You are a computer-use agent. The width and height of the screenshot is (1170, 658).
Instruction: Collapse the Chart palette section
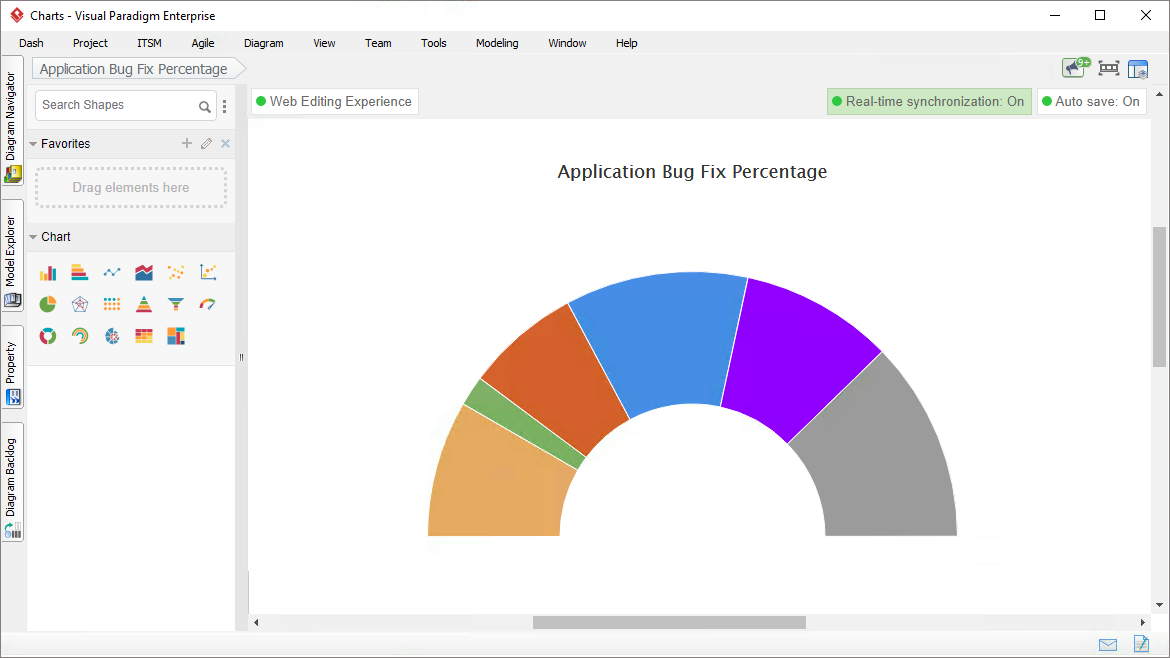tap(33, 237)
